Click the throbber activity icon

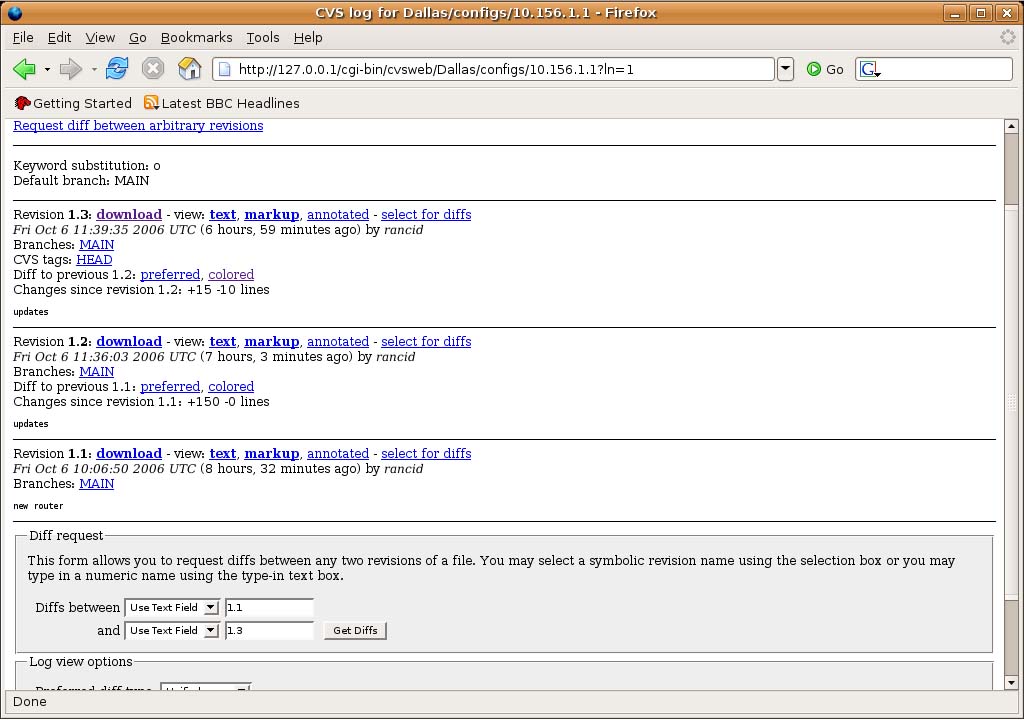(x=1008, y=37)
